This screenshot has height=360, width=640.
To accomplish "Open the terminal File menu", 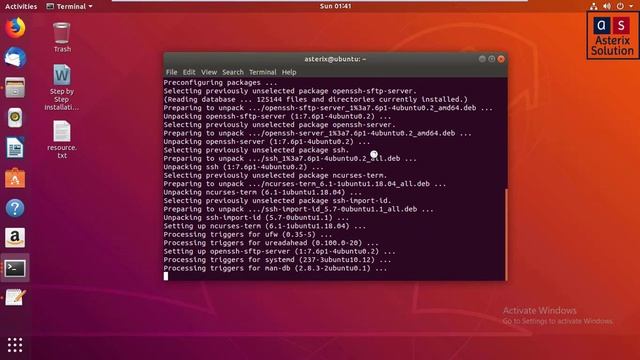I will 171,72.
